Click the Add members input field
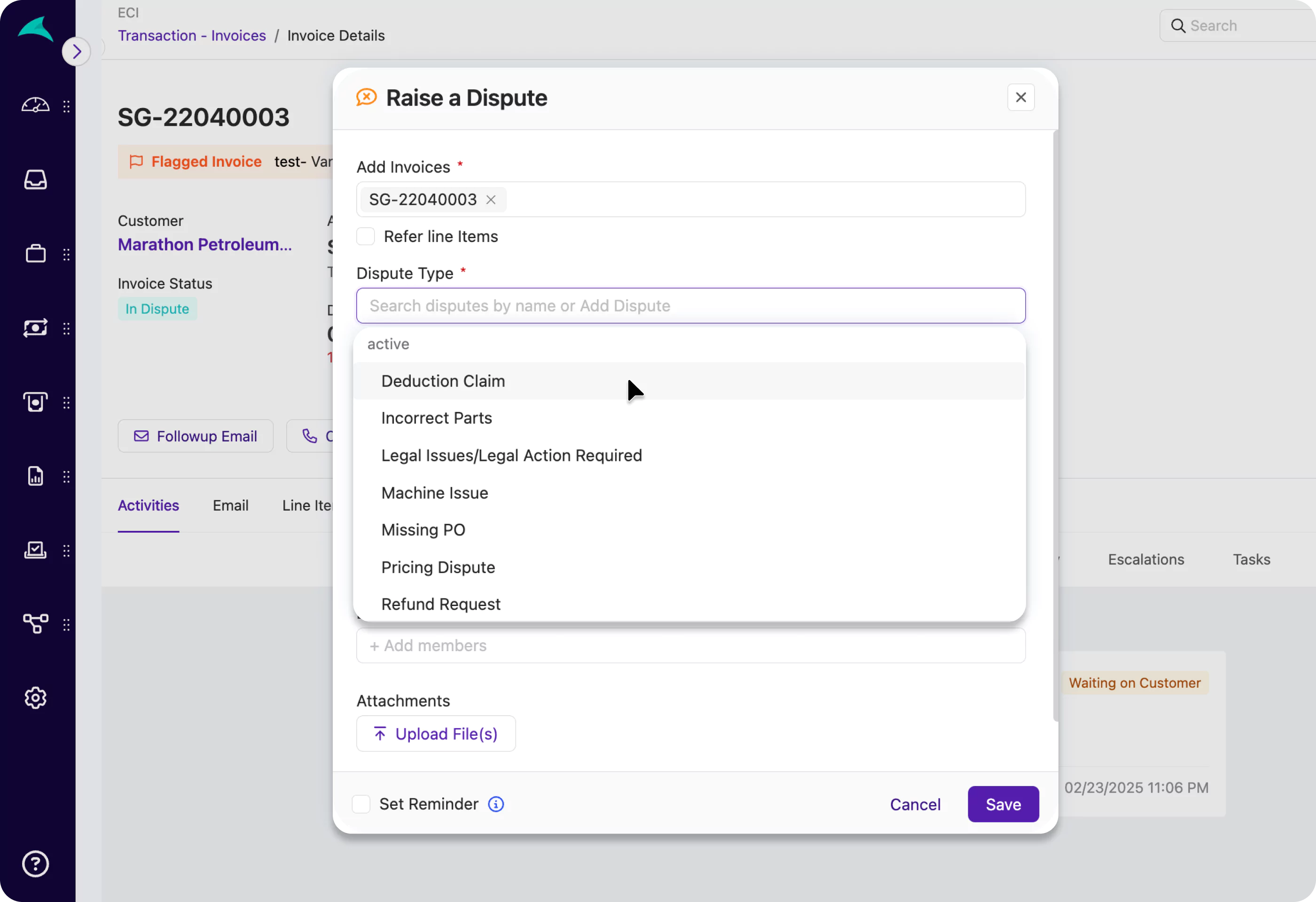The width and height of the screenshot is (1316, 902). pos(690,645)
